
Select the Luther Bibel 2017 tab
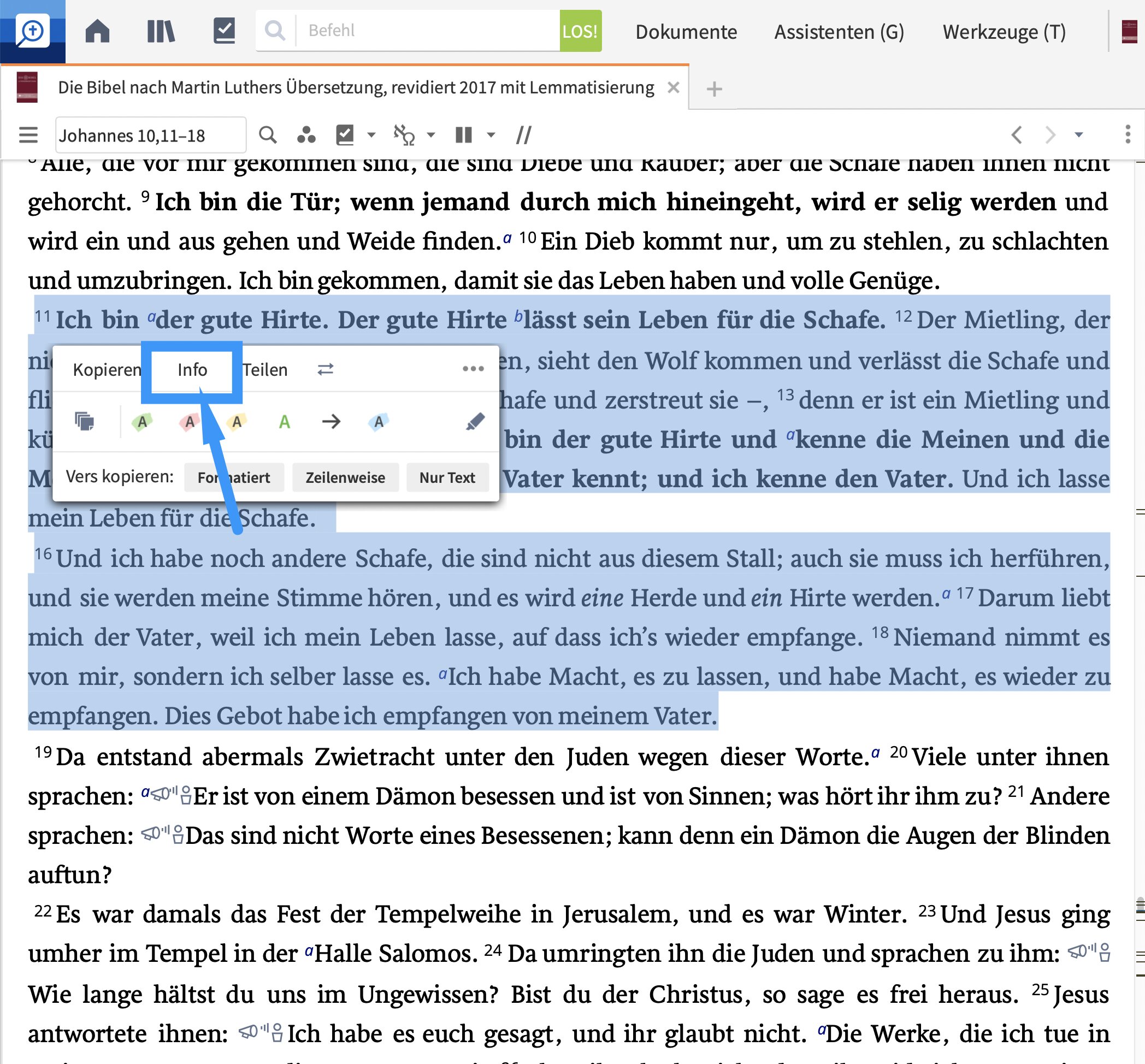pos(356,87)
